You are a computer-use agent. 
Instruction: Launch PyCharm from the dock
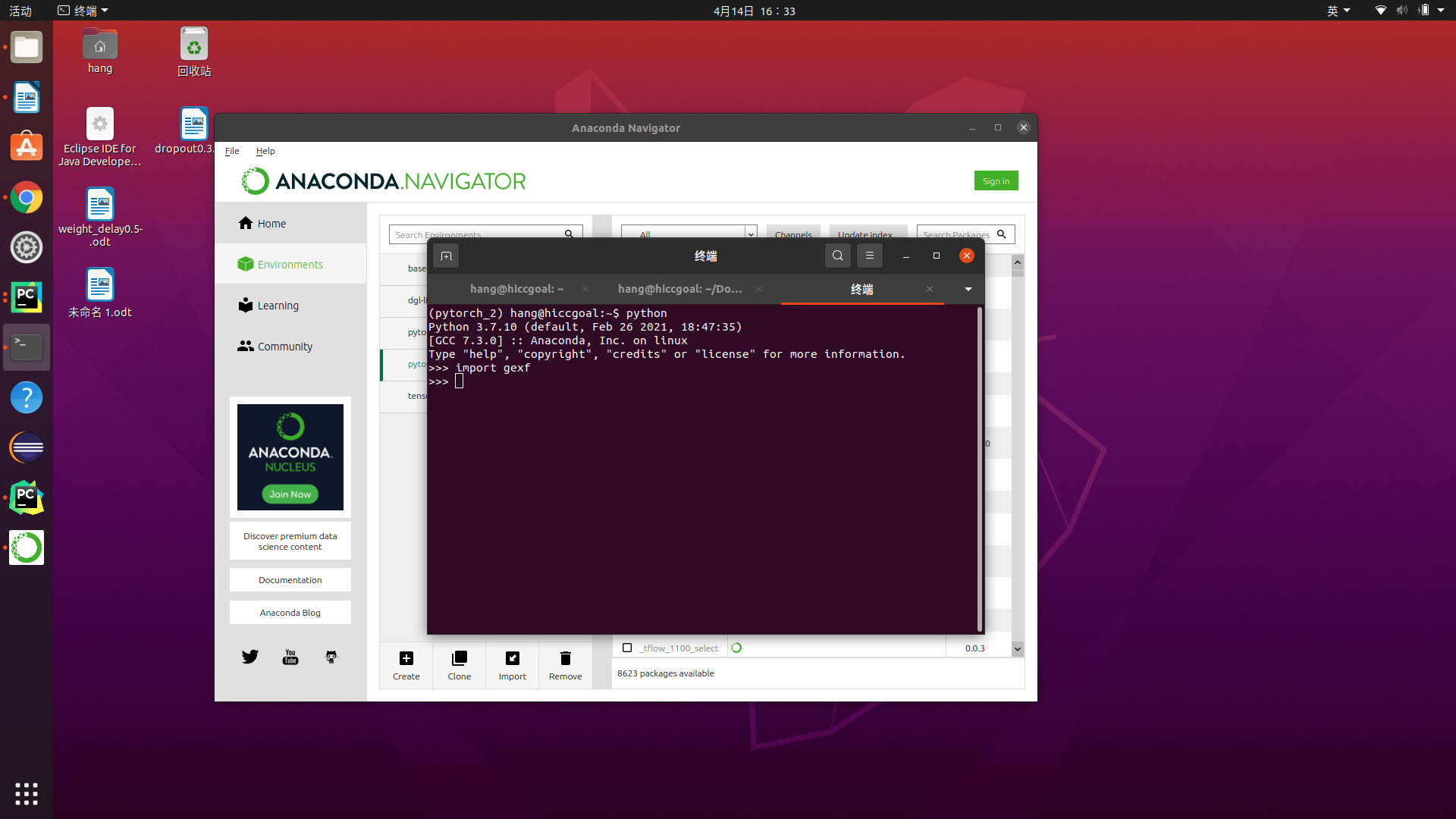point(27,298)
